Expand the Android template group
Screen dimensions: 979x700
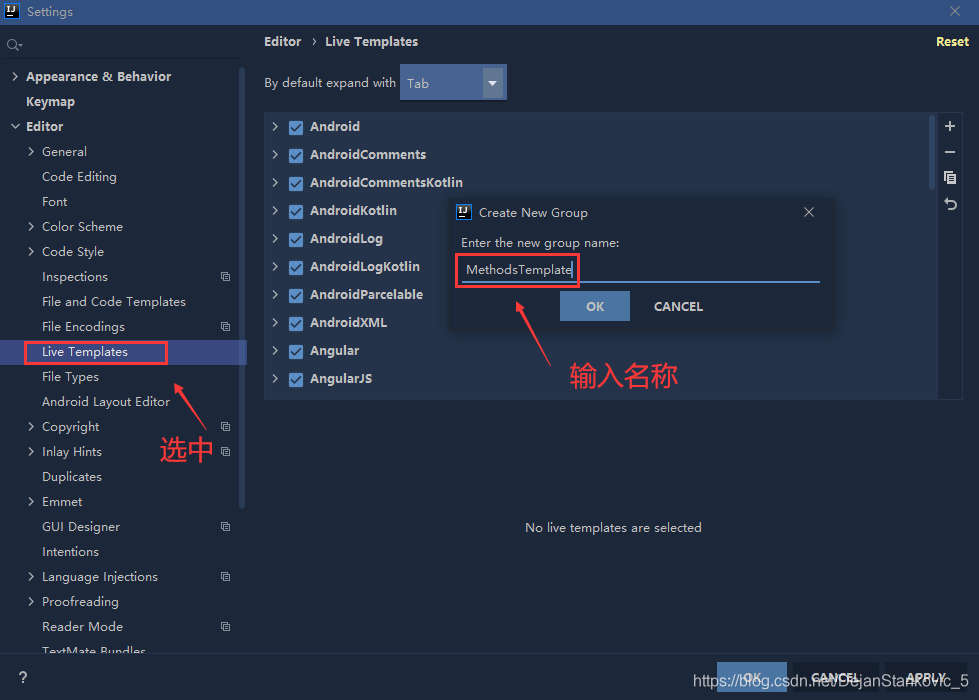click(x=275, y=126)
